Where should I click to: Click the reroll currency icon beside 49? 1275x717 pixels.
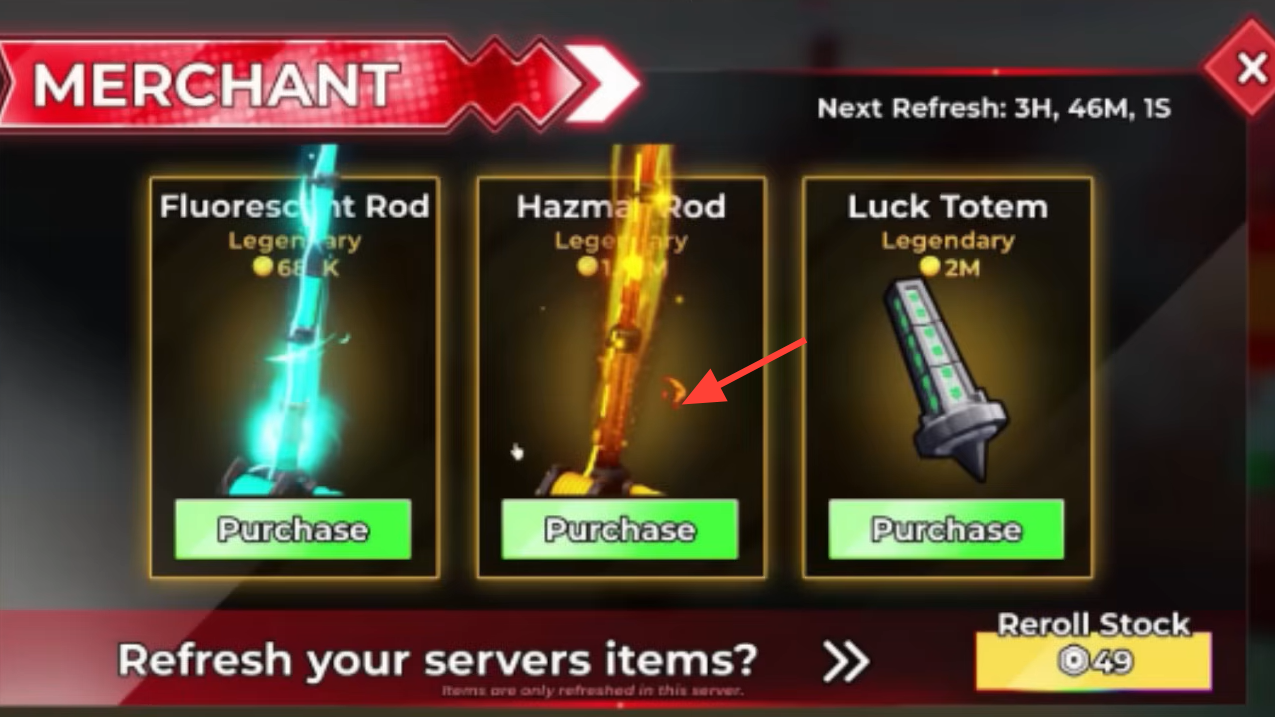click(x=1073, y=661)
